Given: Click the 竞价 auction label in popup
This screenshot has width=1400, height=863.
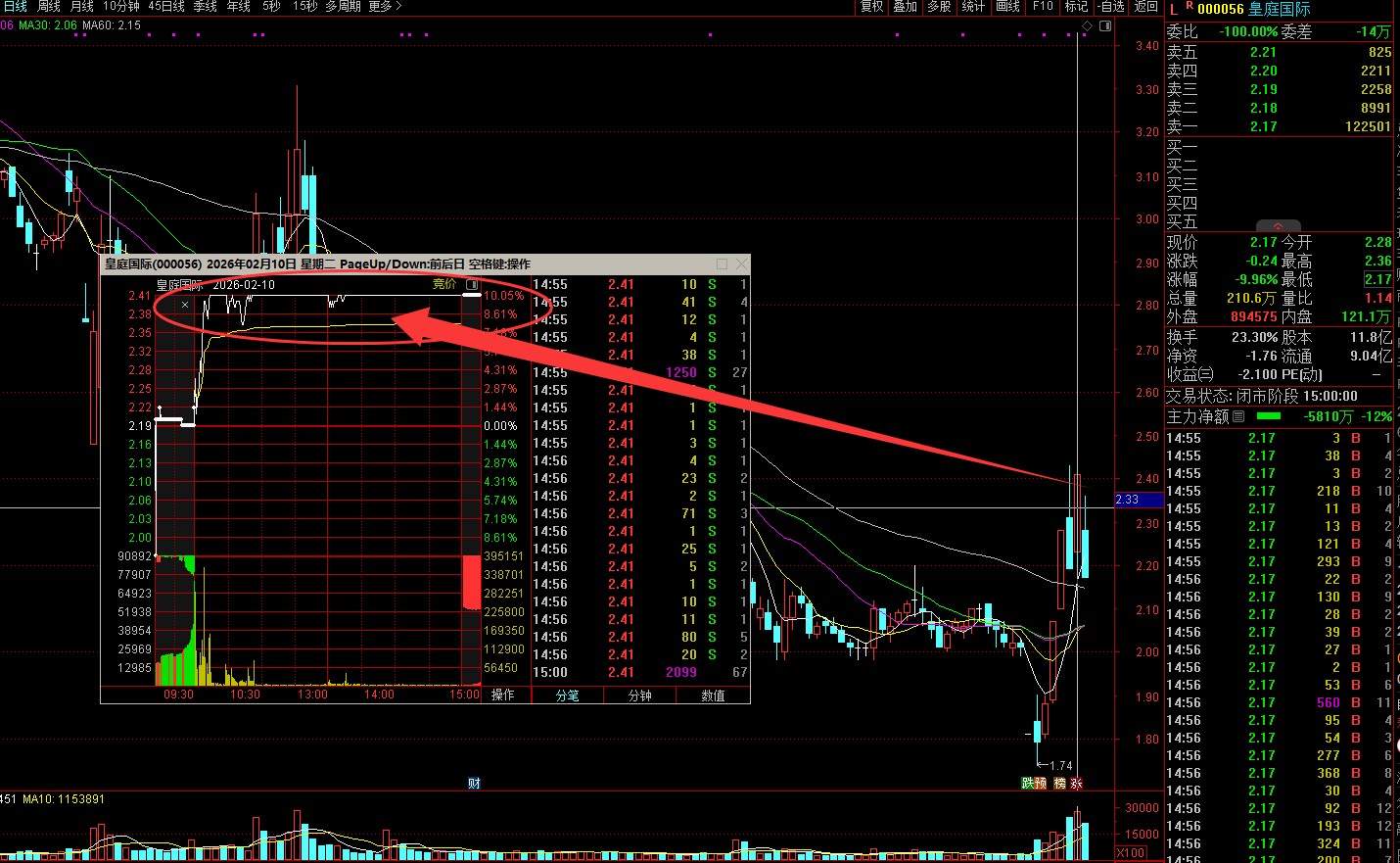Looking at the screenshot, I should tap(444, 284).
